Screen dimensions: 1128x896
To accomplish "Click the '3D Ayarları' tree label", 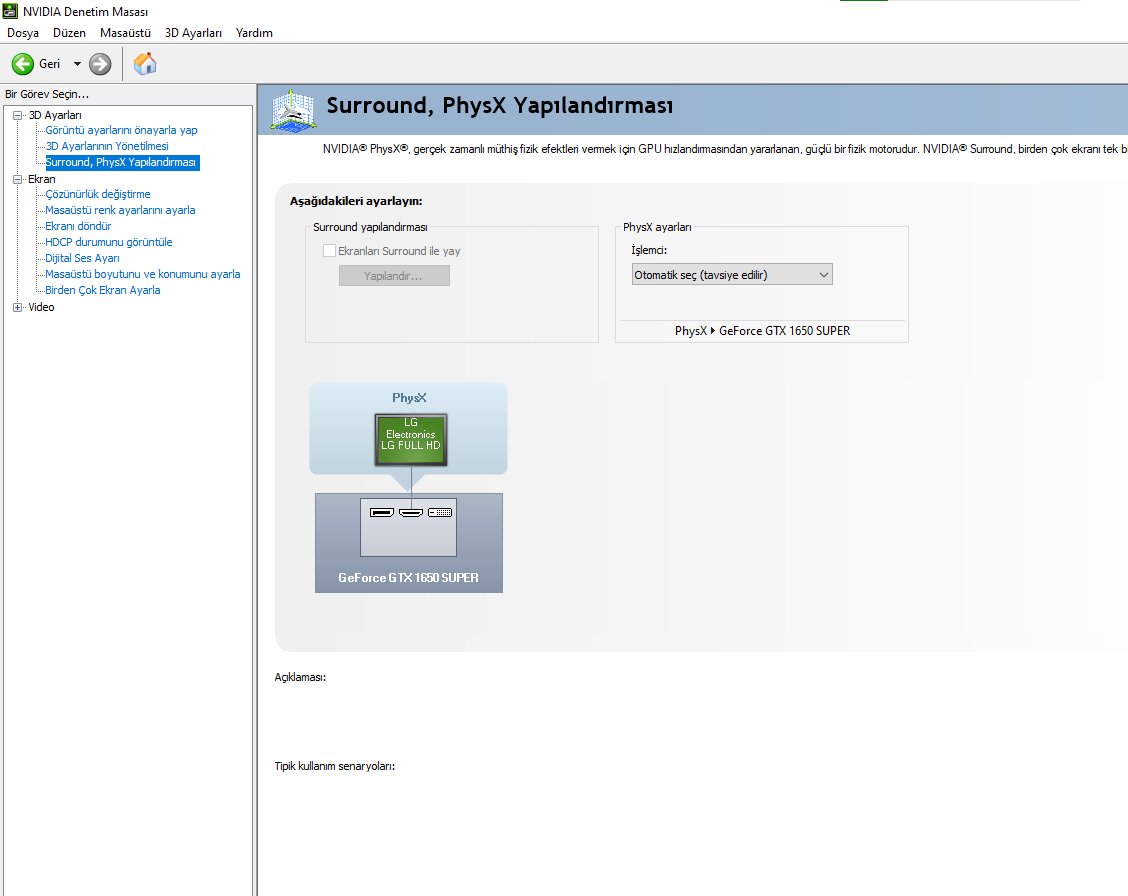I will (x=55, y=115).
